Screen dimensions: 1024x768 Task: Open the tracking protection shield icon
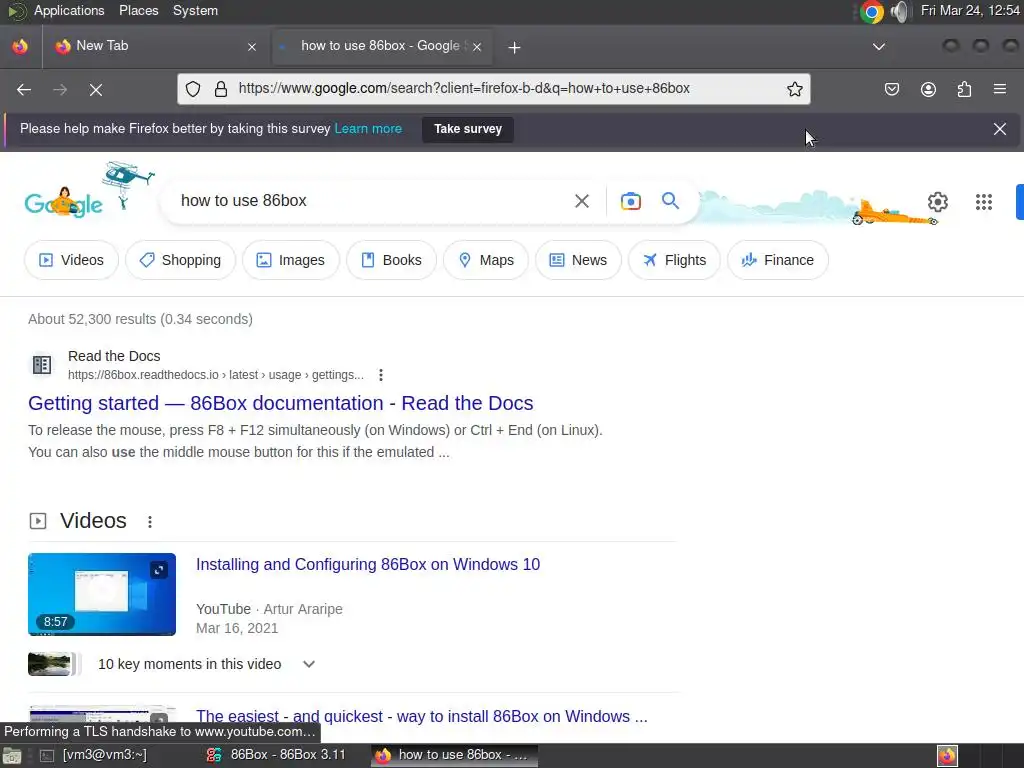(193, 89)
